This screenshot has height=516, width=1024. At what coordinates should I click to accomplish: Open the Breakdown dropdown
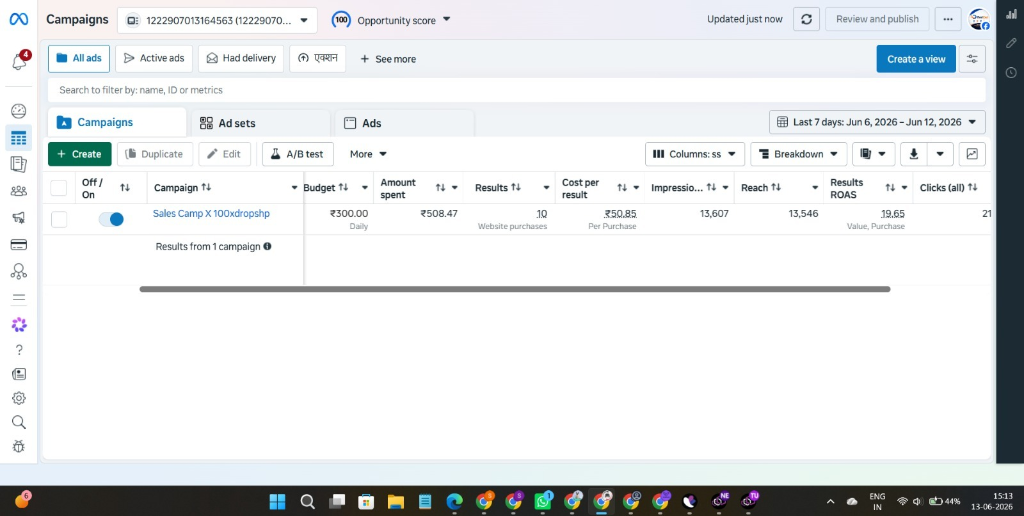(799, 154)
